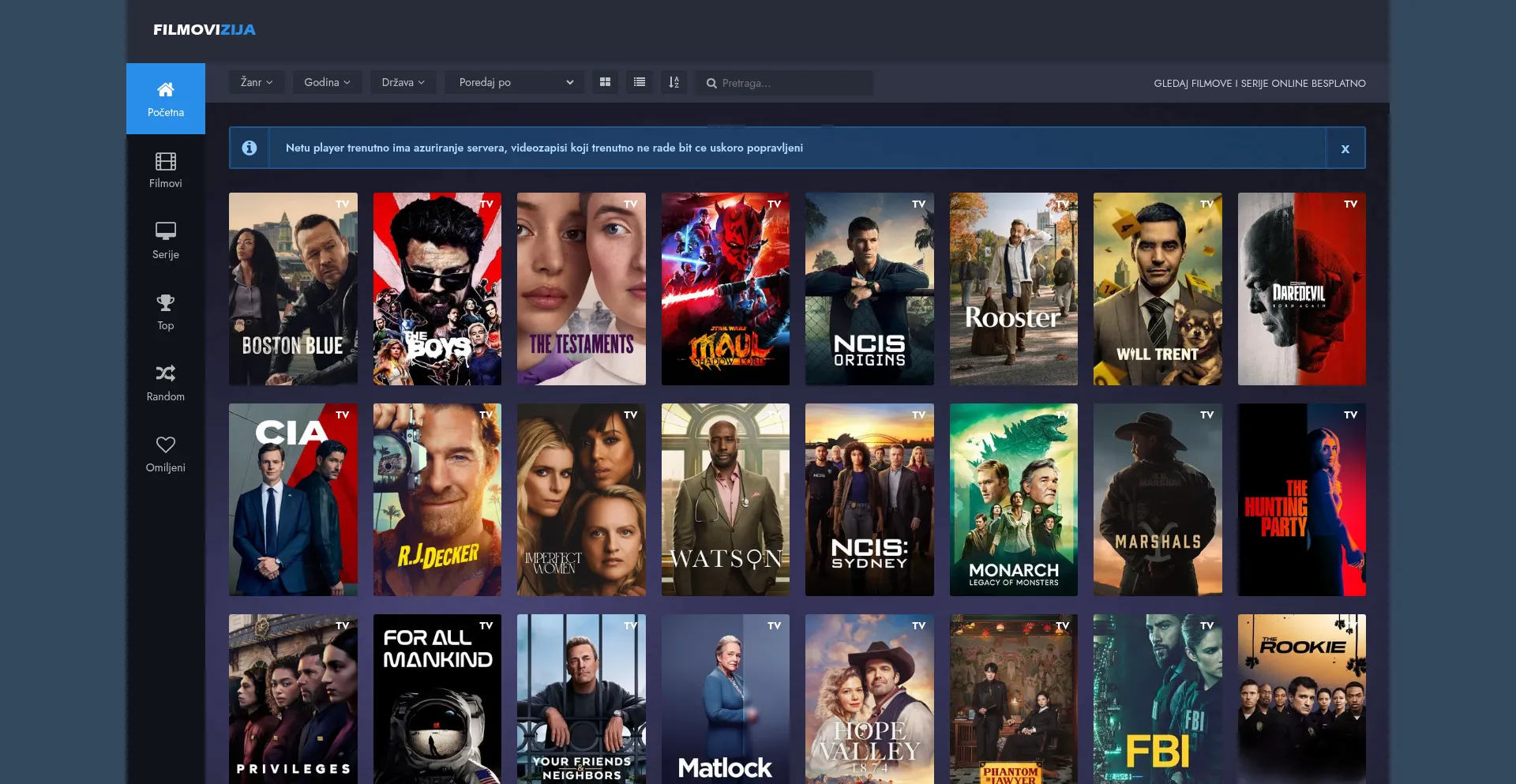Open the NCIS: Sydney poster

(869, 500)
